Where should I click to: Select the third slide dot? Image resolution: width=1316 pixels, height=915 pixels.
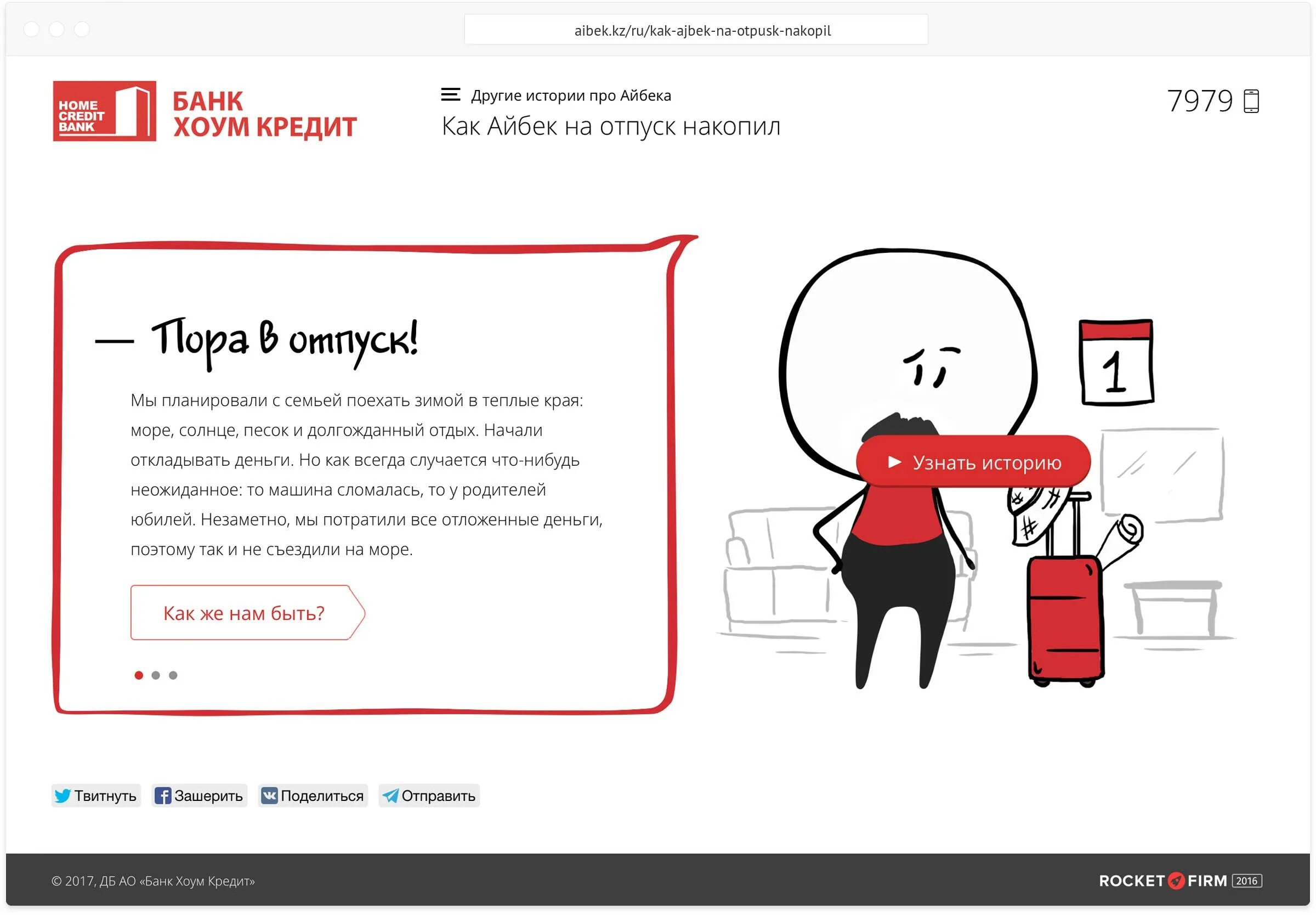pyautogui.click(x=173, y=675)
